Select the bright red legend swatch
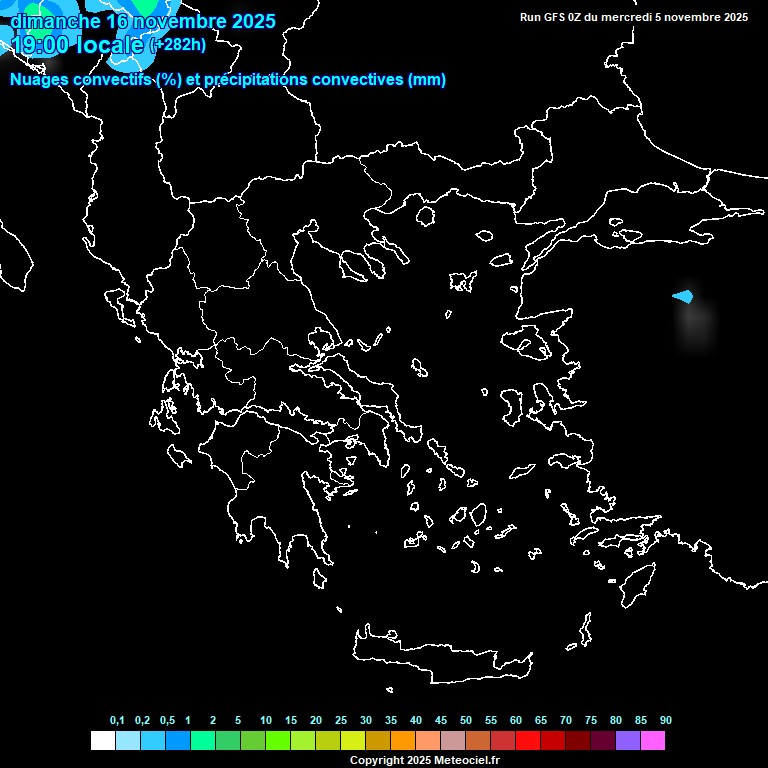Image resolution: width=768 pixels, height=768 pixels. [x=528, y=741]
